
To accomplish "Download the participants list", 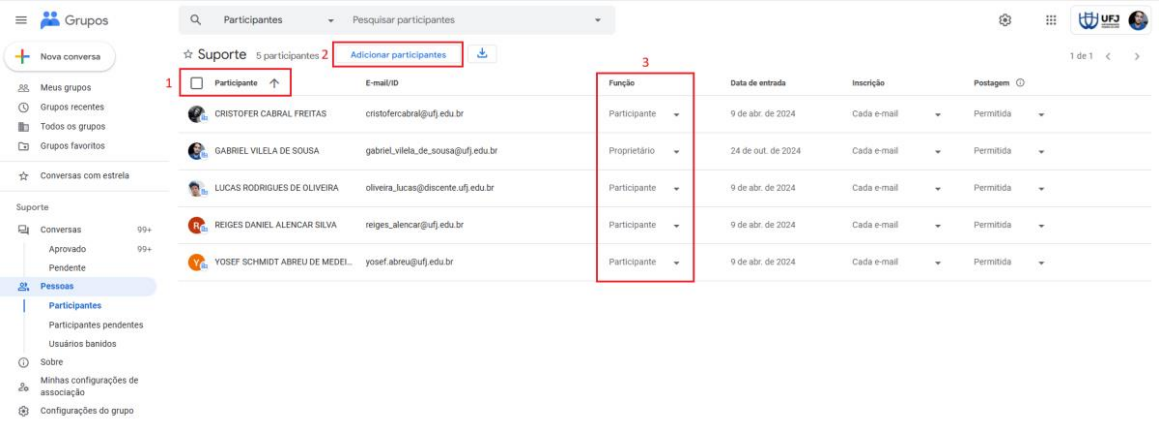I will [482, 53].
